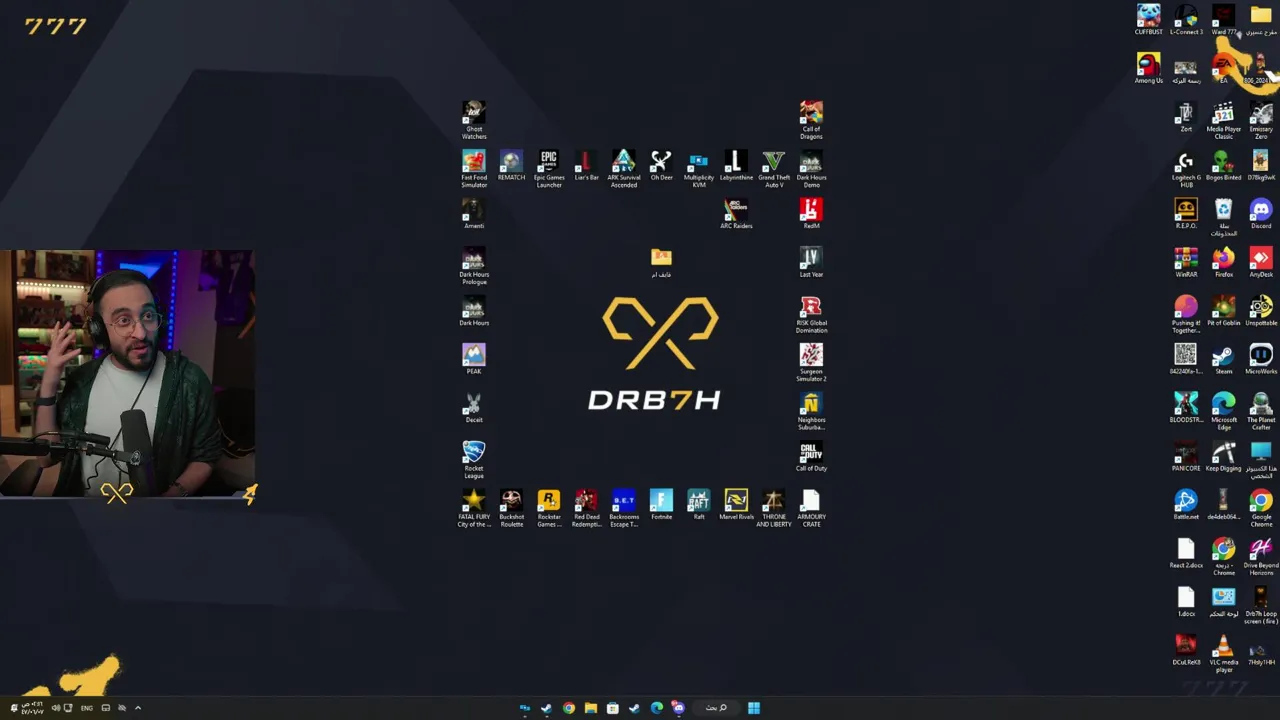
Task: Show hidden system tray icons chevron
Action: click(x=138, y=708)
